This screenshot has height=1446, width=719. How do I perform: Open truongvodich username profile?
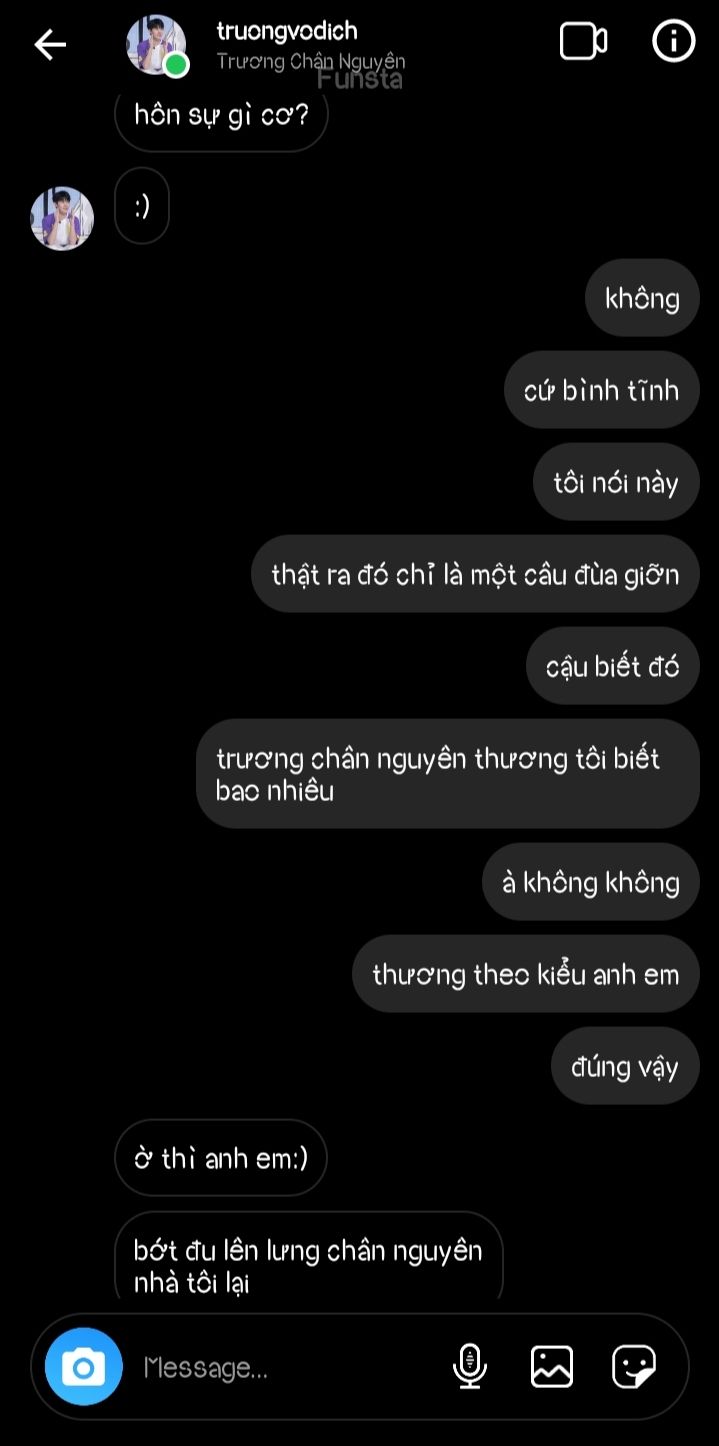pos(287,31)
